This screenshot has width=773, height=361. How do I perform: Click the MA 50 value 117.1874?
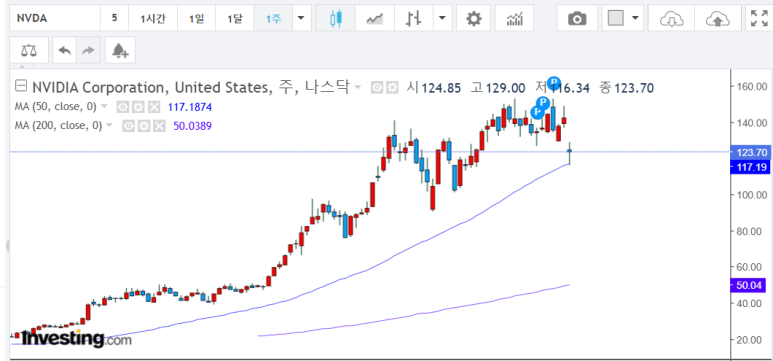click(190, 107)
